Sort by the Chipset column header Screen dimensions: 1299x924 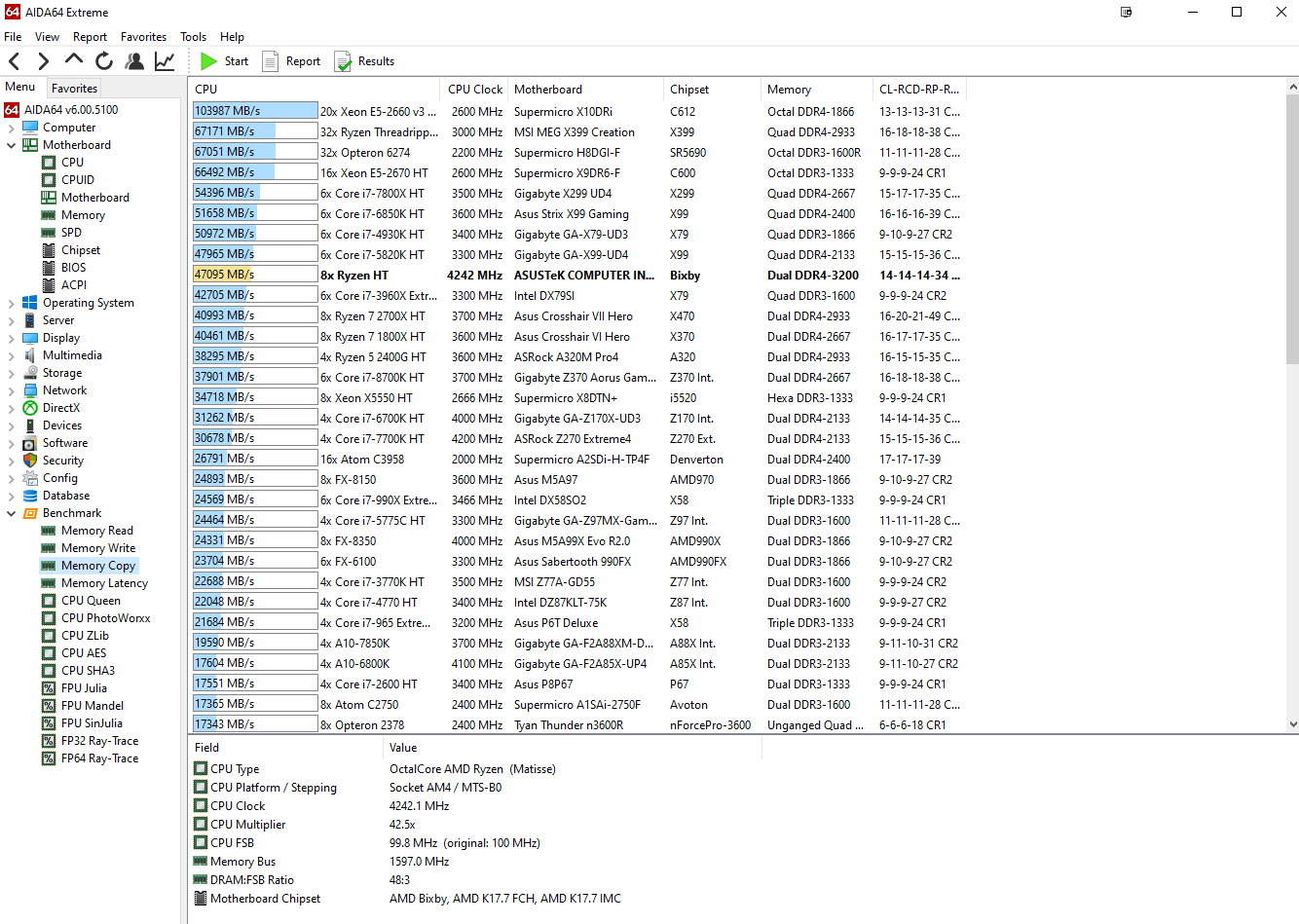pos(713,90)
